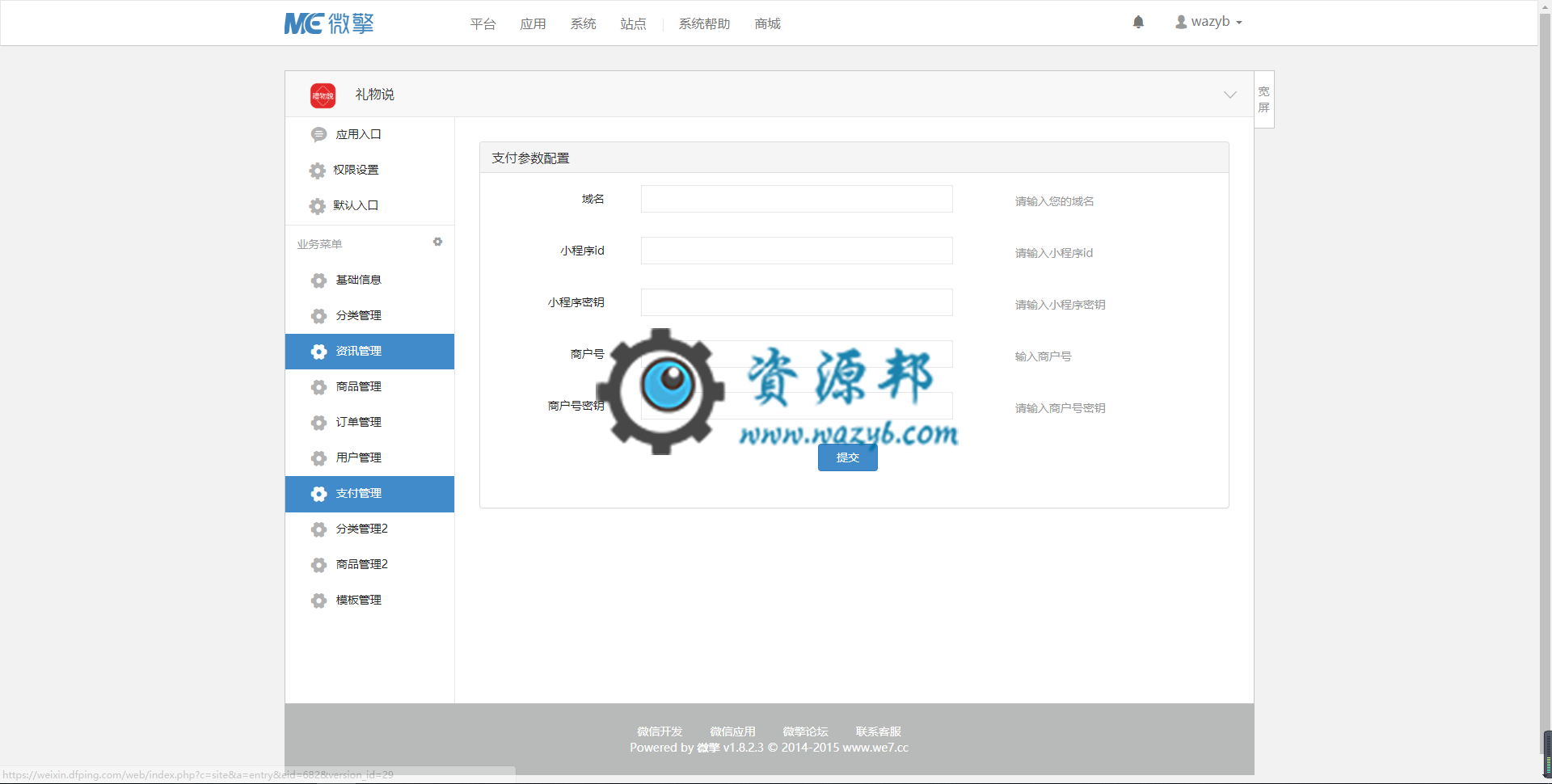
Task: Focus the 小程序id input field
Action: pyautogui.click(x=796, y=251)
